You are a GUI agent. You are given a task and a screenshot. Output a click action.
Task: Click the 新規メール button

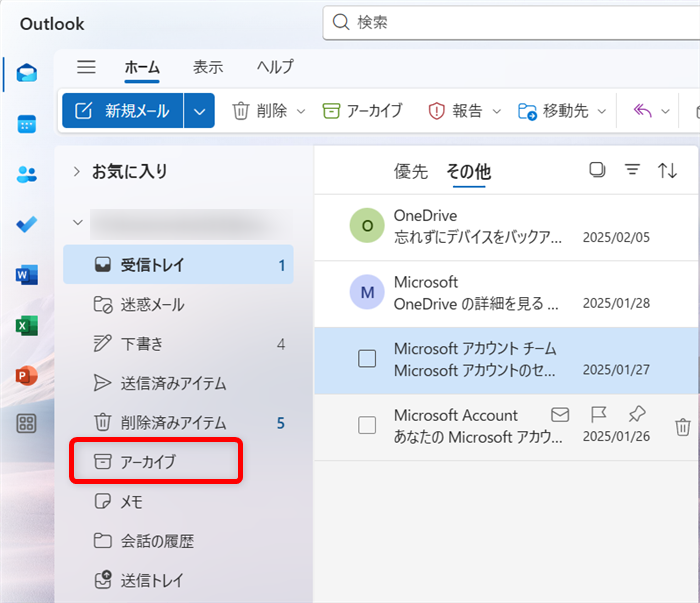tap(123, 111)
